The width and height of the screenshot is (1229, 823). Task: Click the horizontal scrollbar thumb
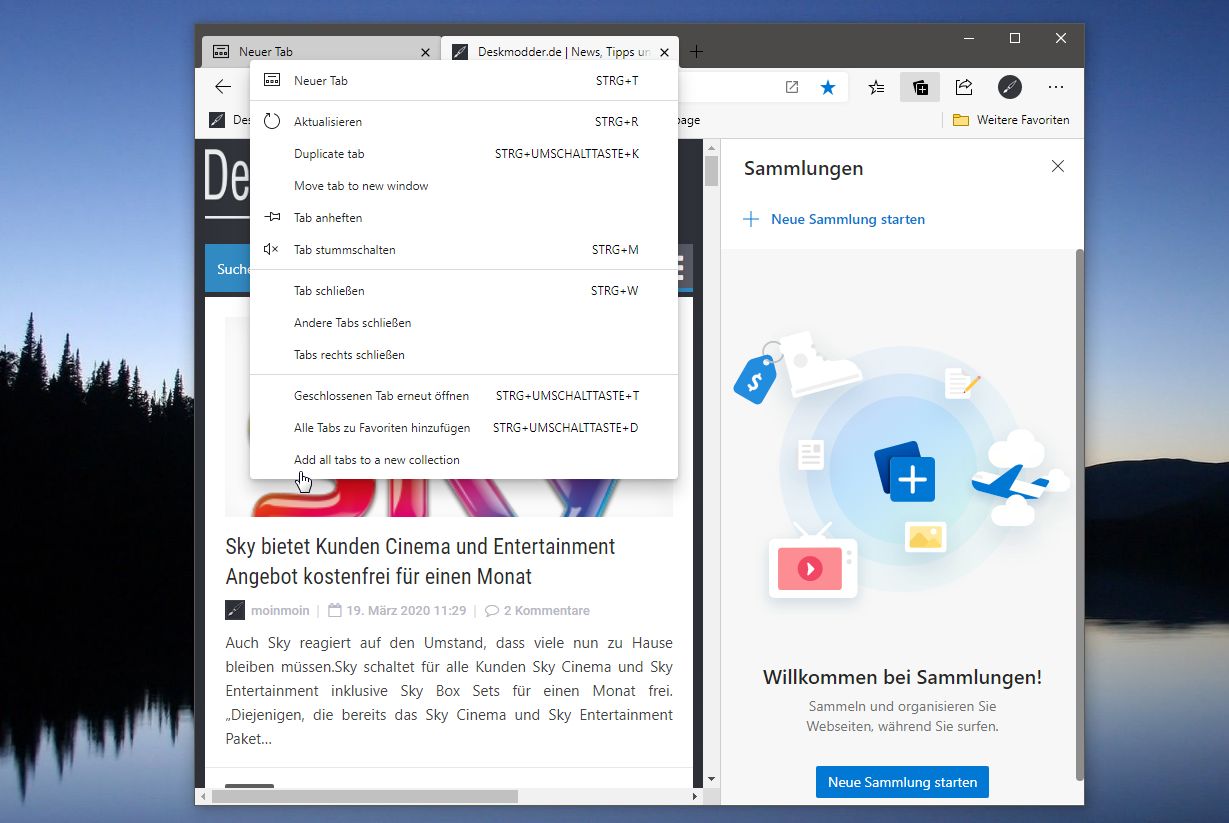364,796
